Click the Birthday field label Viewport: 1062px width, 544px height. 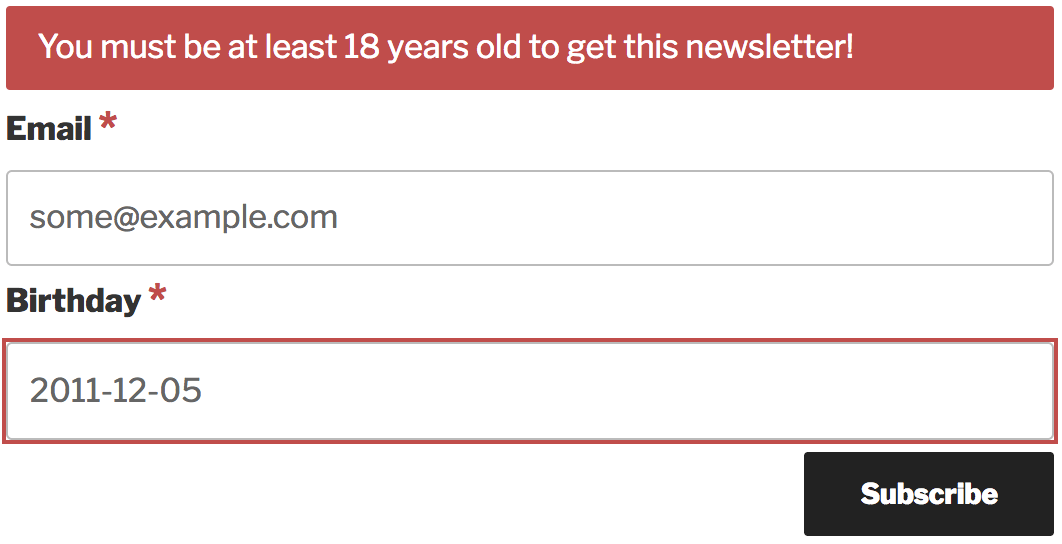pyautogui.click(x=73, y=301)
